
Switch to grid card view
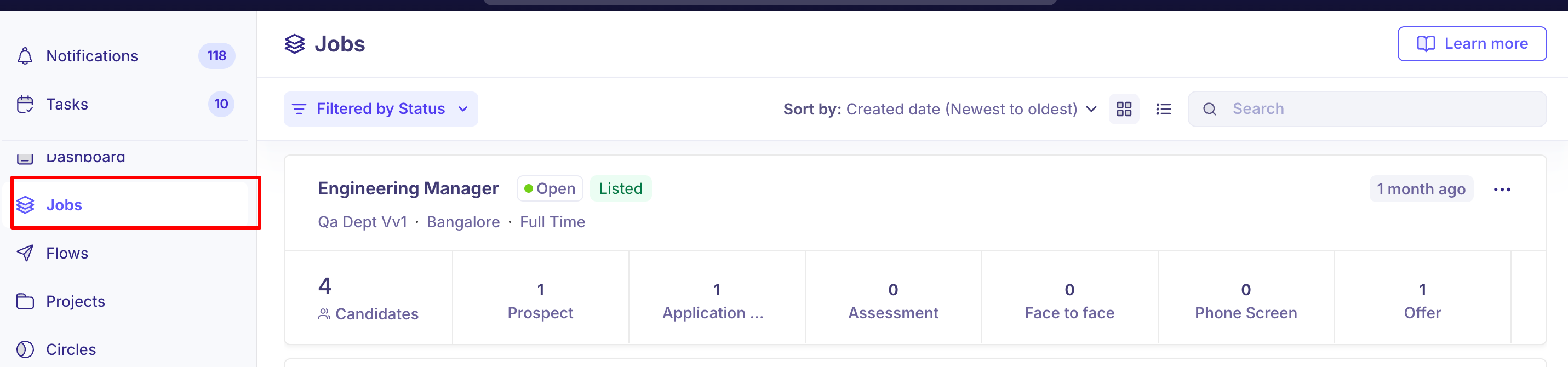pos(1124,109)
